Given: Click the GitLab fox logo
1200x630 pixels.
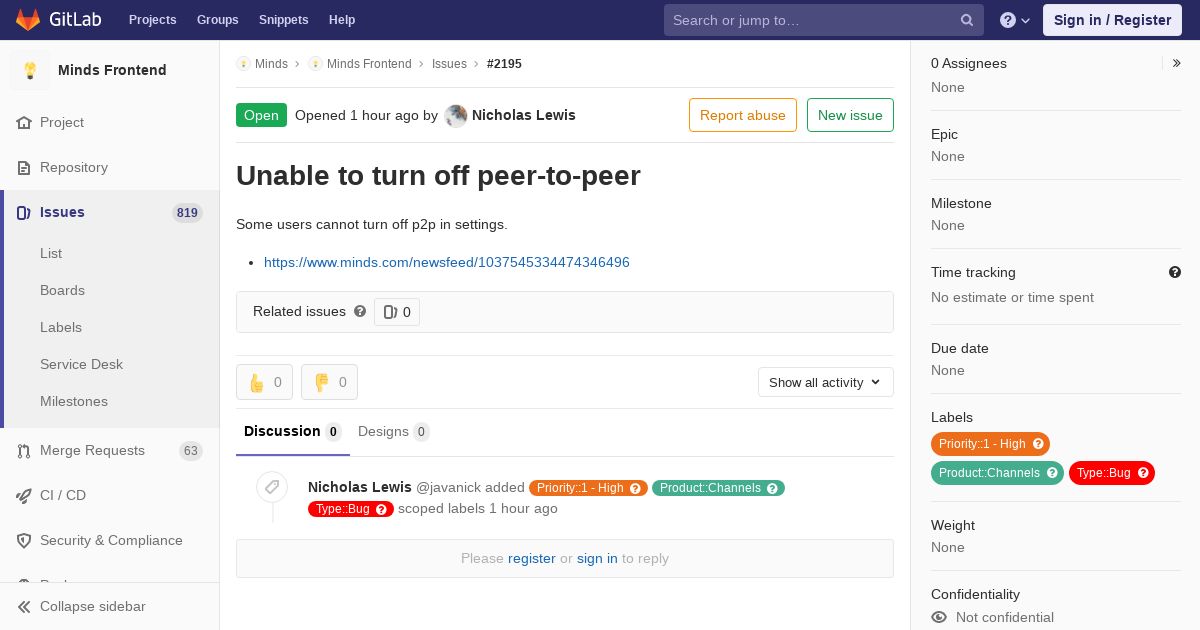Looking at the screenshot, I should (x=28, y=20).
